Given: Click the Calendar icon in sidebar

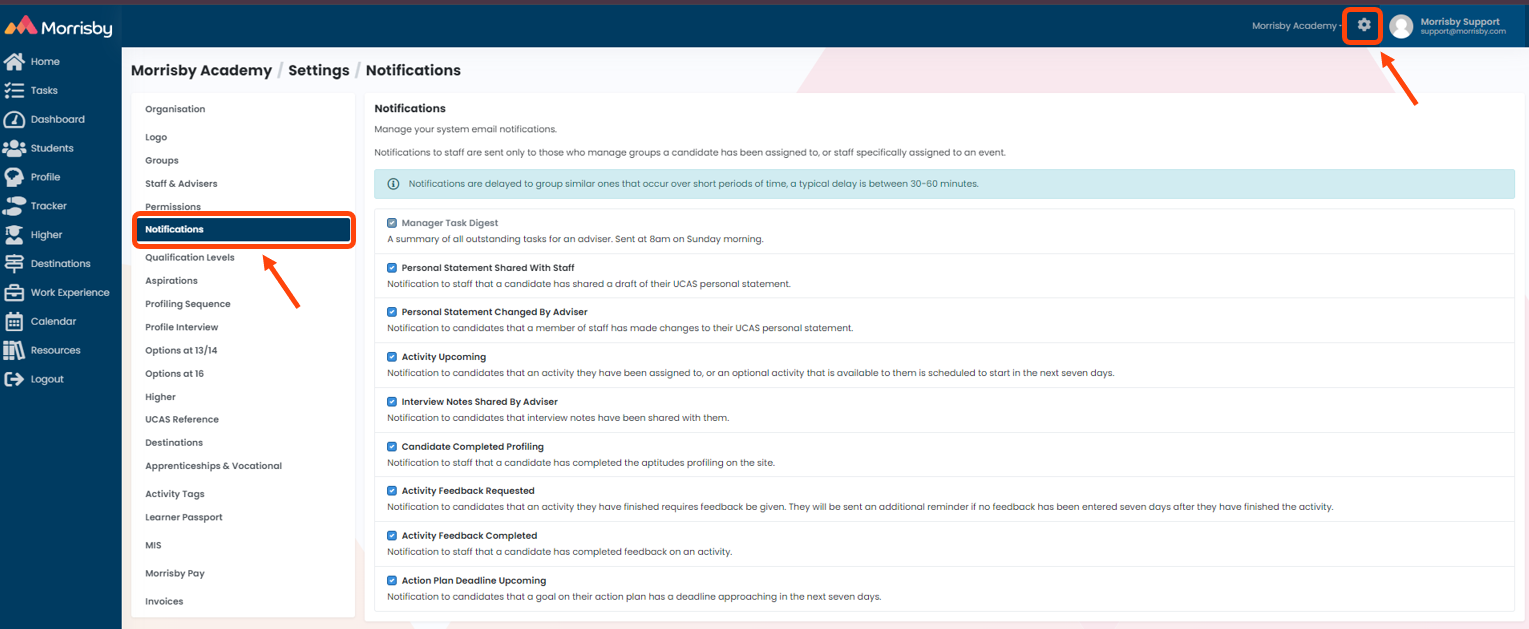Looking at the screenshot, I should tap(14, 322).
